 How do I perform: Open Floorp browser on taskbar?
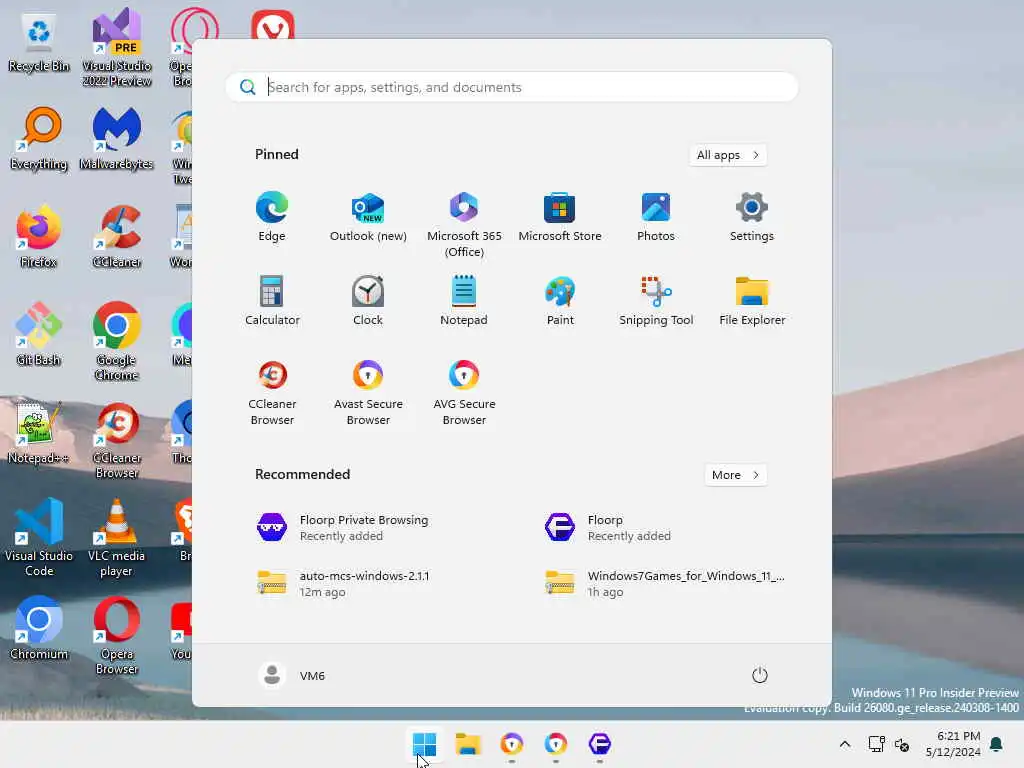click(x=600, y=744)
